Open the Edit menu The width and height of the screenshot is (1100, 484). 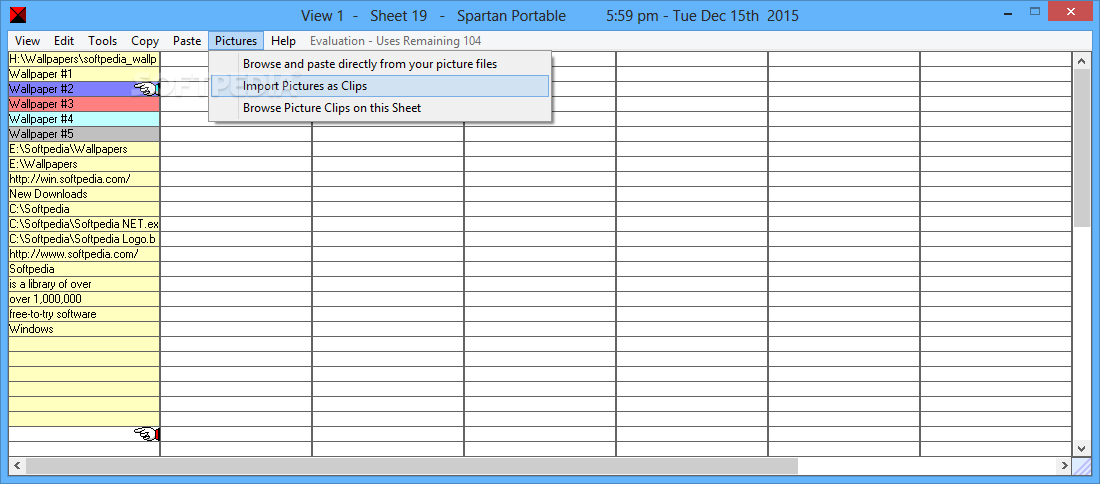pyautogui.click(x=64, y=41)
